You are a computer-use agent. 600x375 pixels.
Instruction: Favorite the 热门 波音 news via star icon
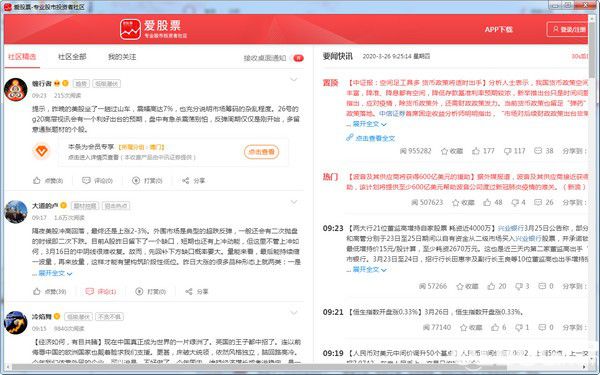455,202
